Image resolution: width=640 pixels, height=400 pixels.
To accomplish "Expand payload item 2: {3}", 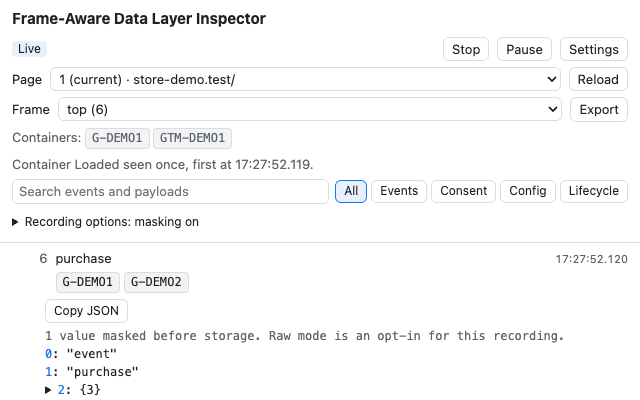I will coord(48,390).
